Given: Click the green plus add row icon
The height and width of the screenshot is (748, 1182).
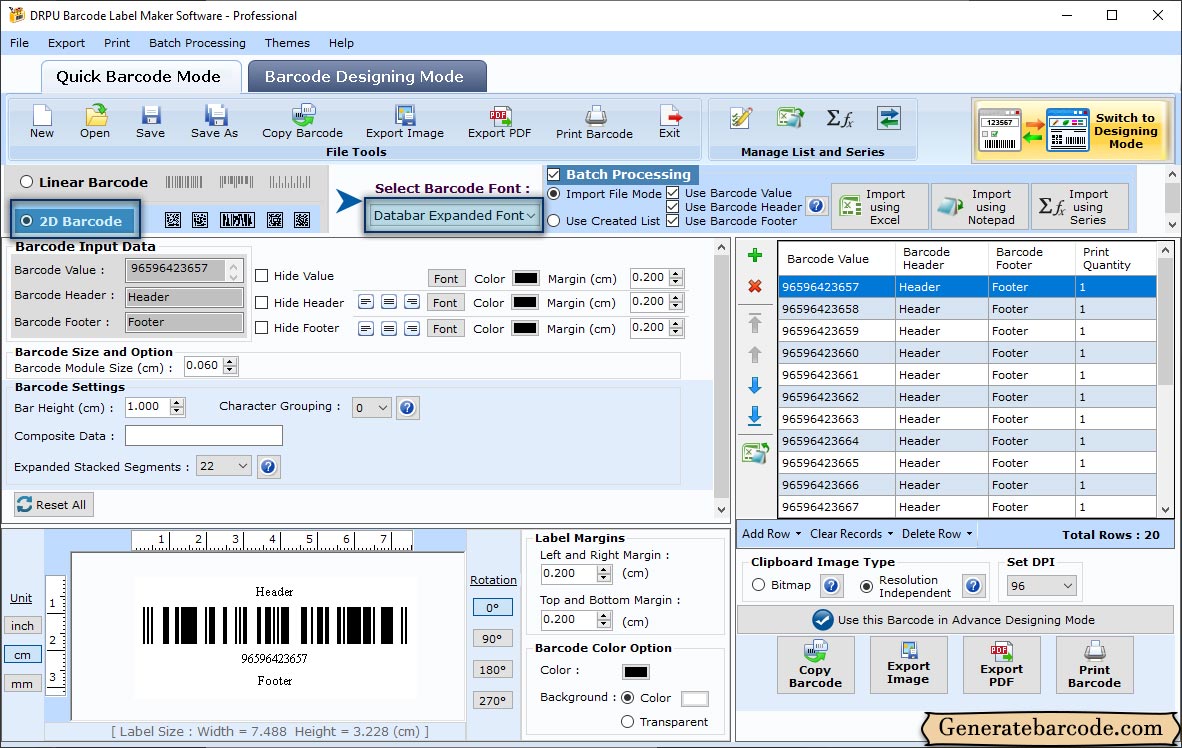Looking at the screenshot, I should point(755,256).
